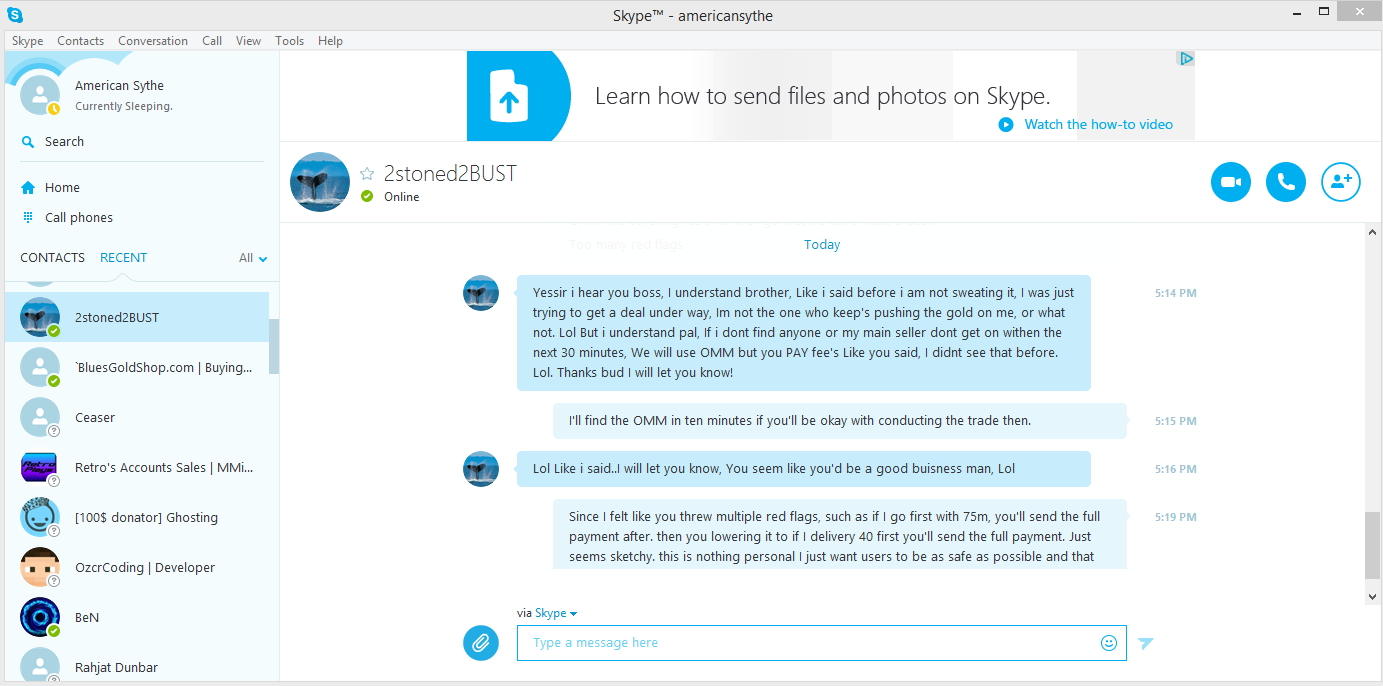Click Currently Sleeping mood message
Image resolution: width=1383 pixels, height=686 pixels.
(124, 106)
